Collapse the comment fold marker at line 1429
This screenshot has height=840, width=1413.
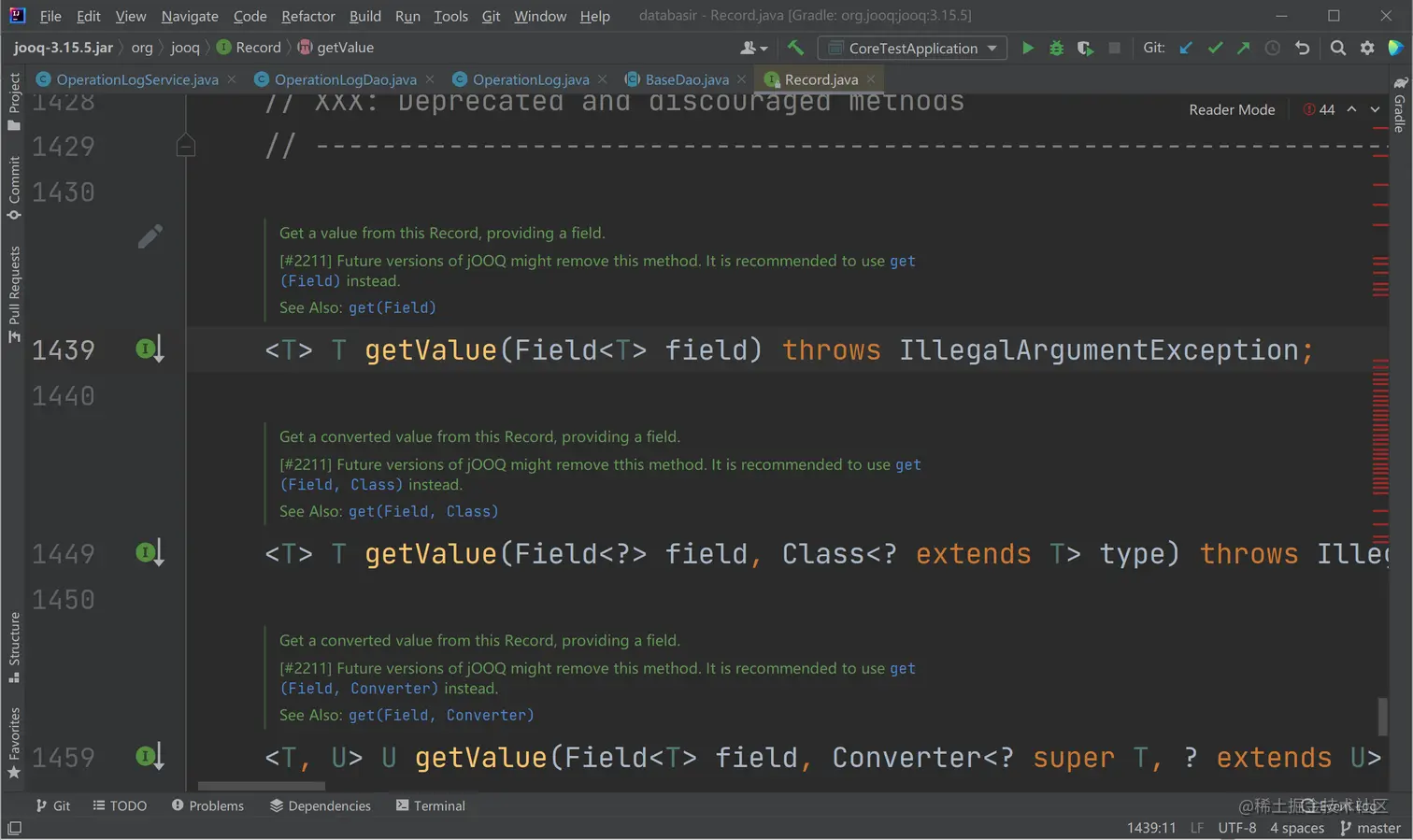coord(186,146)
